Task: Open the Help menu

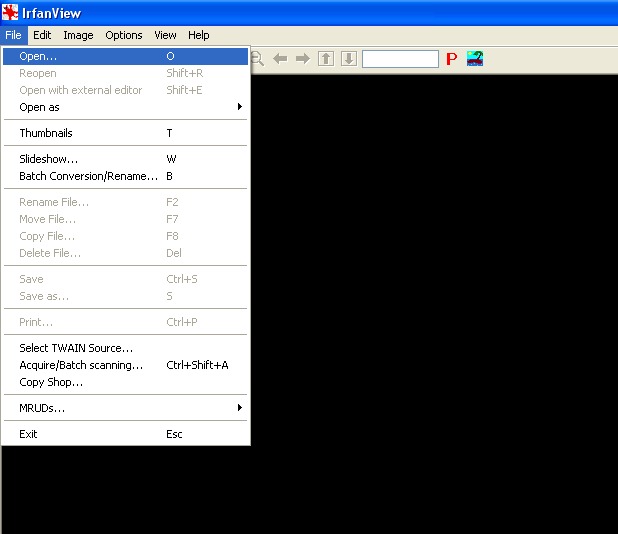Action: pyautogui.click(x=199, y=35)
